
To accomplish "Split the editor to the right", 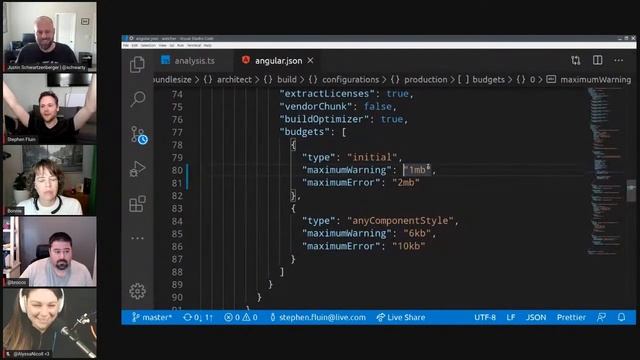I will (598, 60).
